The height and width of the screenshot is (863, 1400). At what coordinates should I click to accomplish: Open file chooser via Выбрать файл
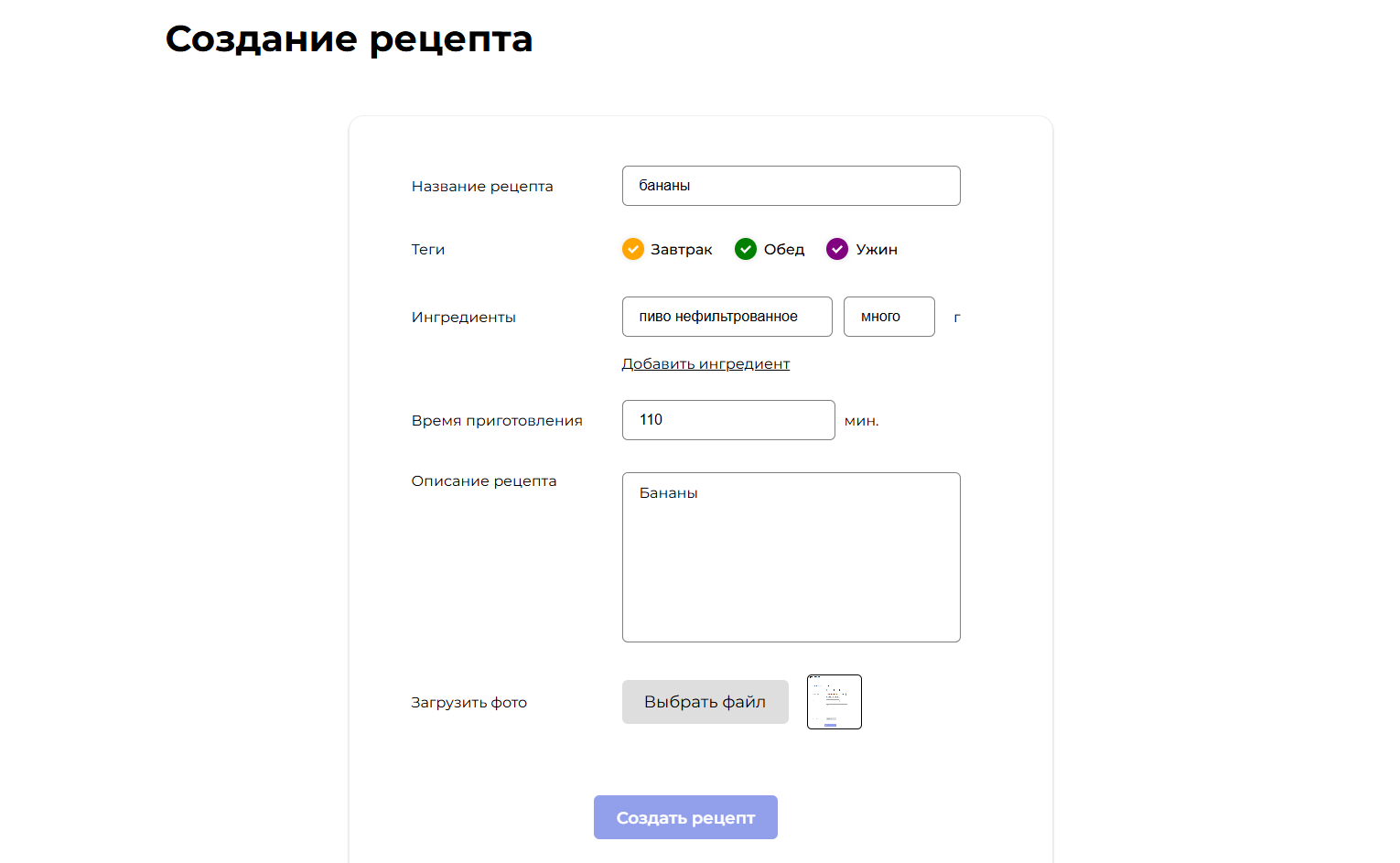pyautogui.click(x=705, y=702)
